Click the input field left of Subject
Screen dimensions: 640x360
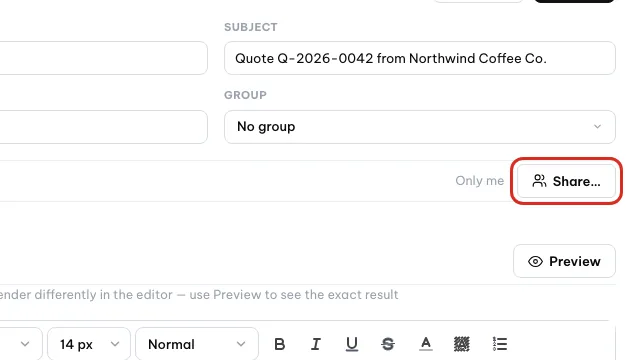coord(104,58)
